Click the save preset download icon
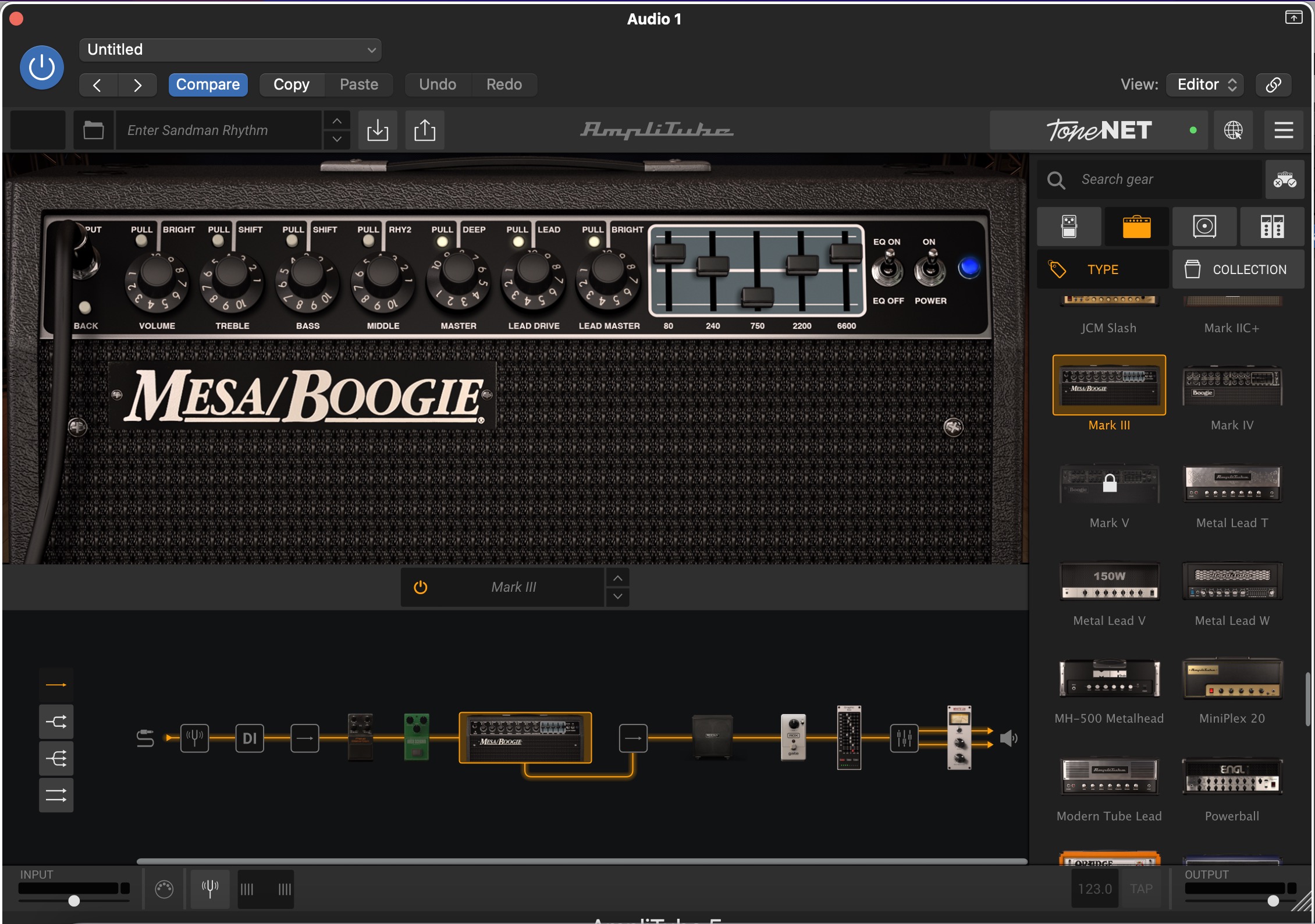This screenshot has height=924, width=1315. [378, 130]
